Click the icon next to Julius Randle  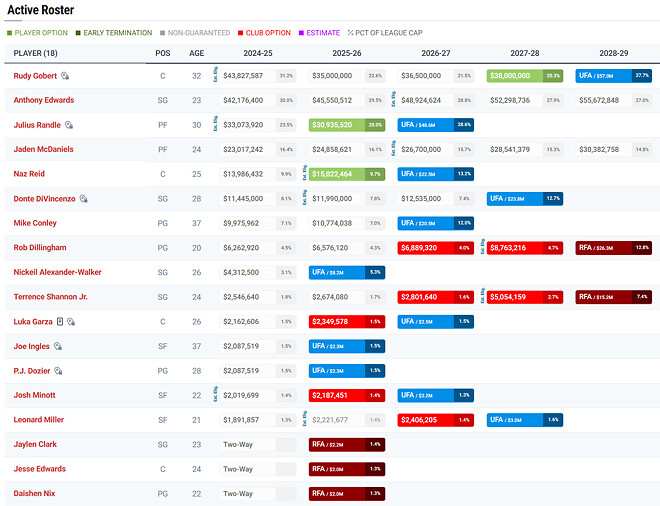[70, 125]
